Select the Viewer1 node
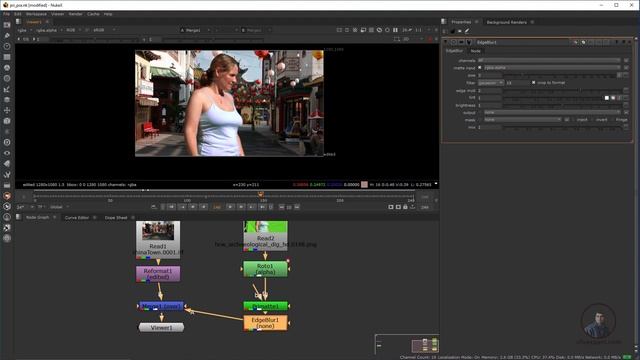 click(162, 327)
